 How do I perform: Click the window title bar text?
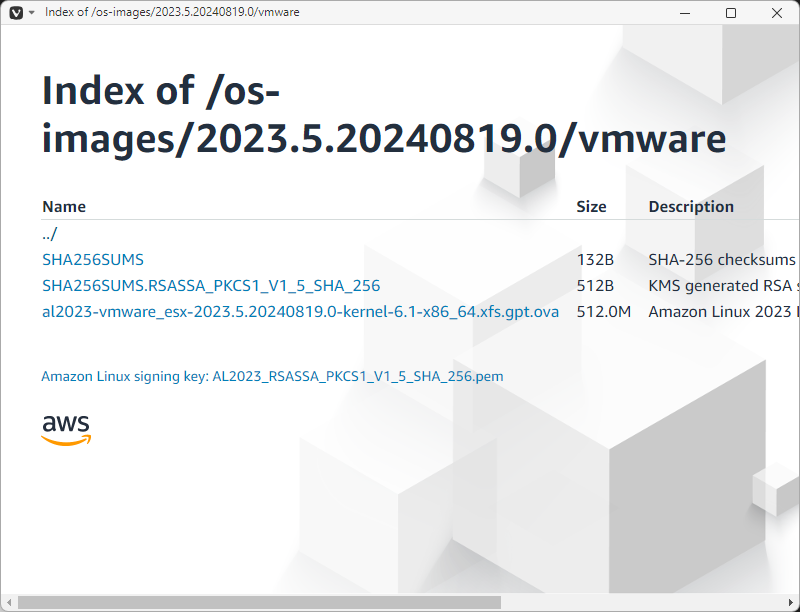pyautogui.click(x=172, y=13)
